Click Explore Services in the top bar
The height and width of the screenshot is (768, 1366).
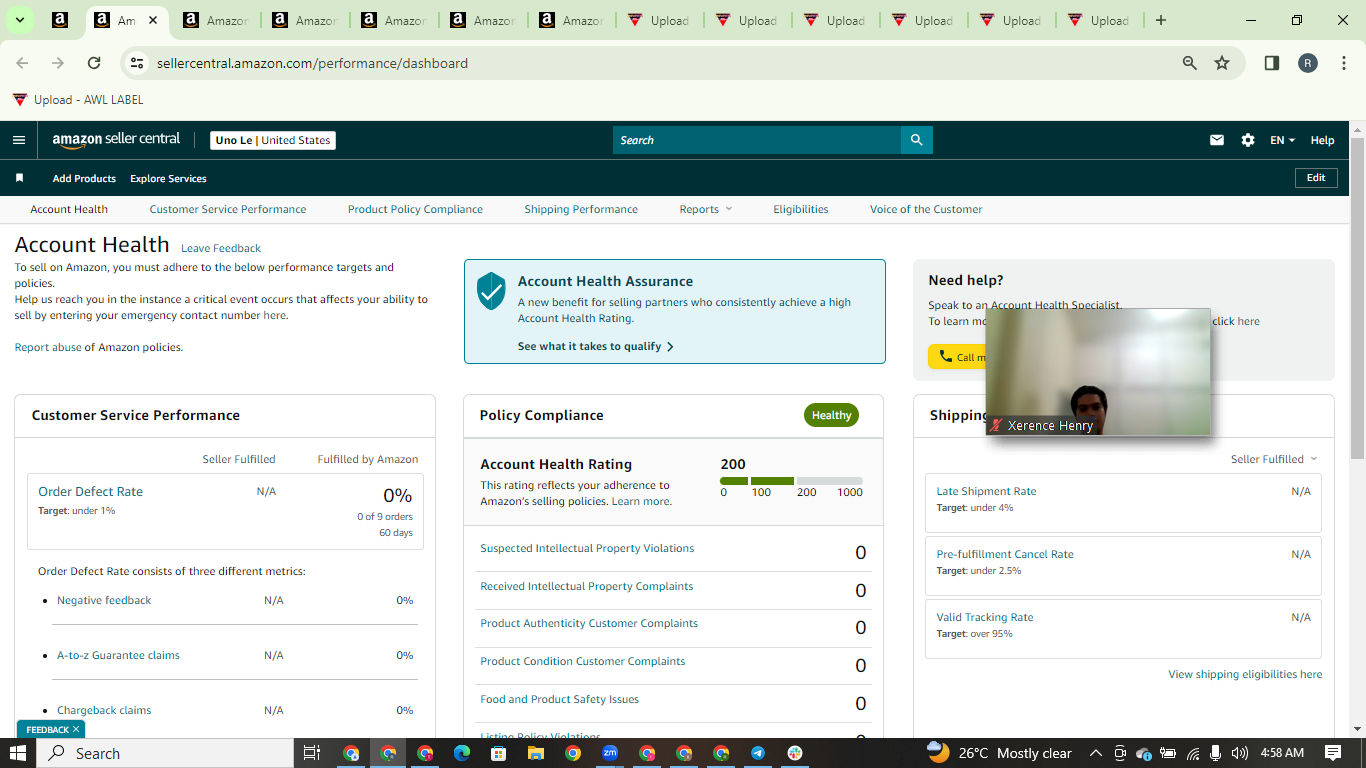coord(168,178)
